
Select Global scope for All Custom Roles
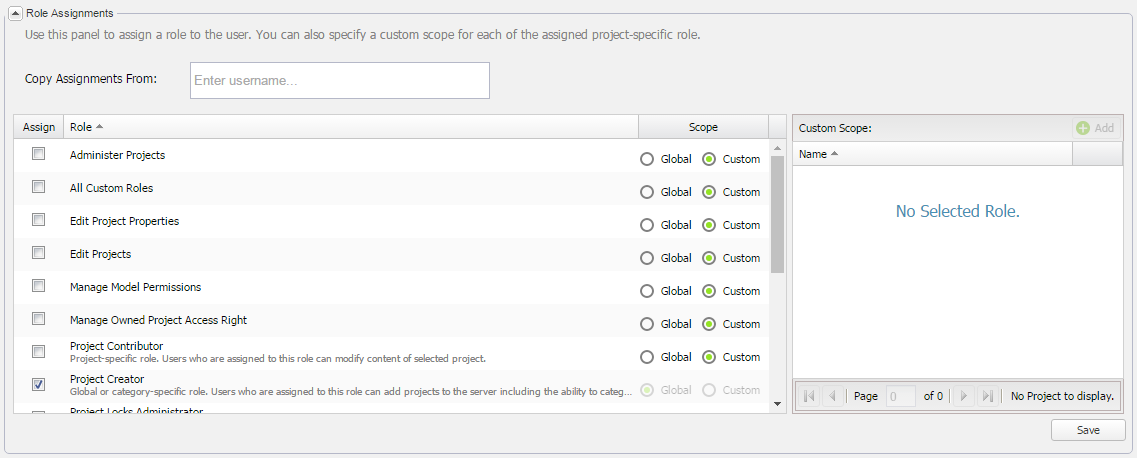647,192
